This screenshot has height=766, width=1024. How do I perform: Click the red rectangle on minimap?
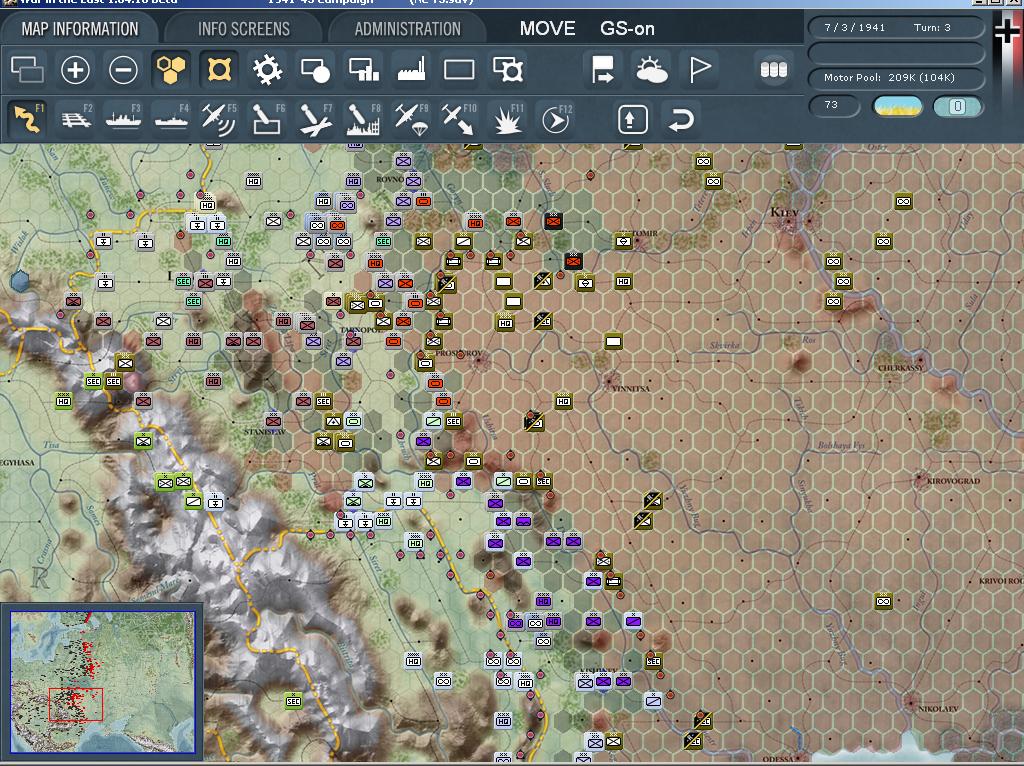(x=76, y=704)
